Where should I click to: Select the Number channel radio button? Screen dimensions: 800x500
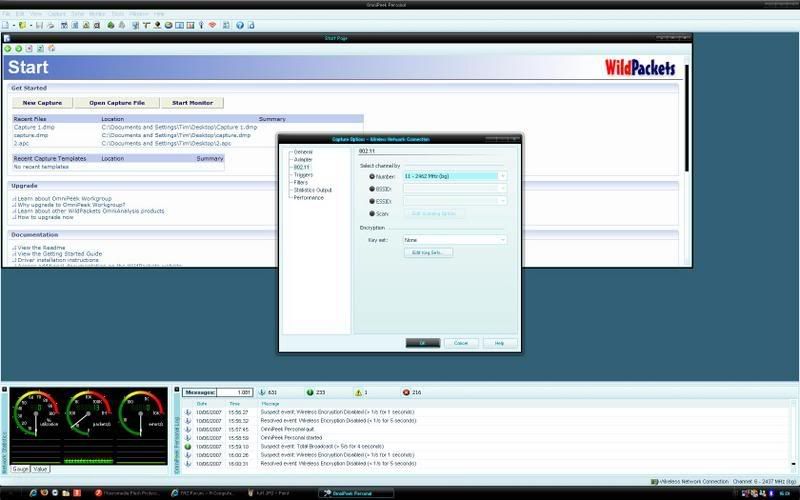coord(373,176)
